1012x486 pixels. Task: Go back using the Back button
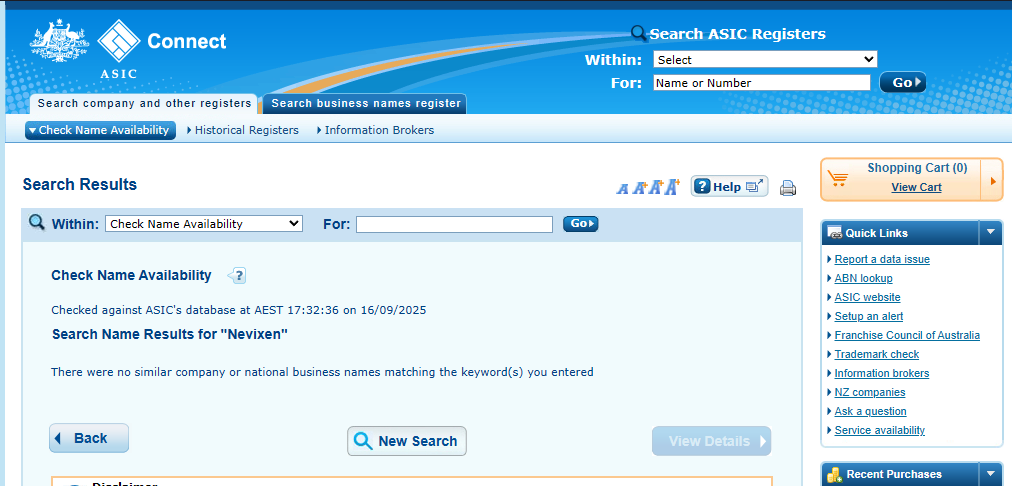click(89, 438)
